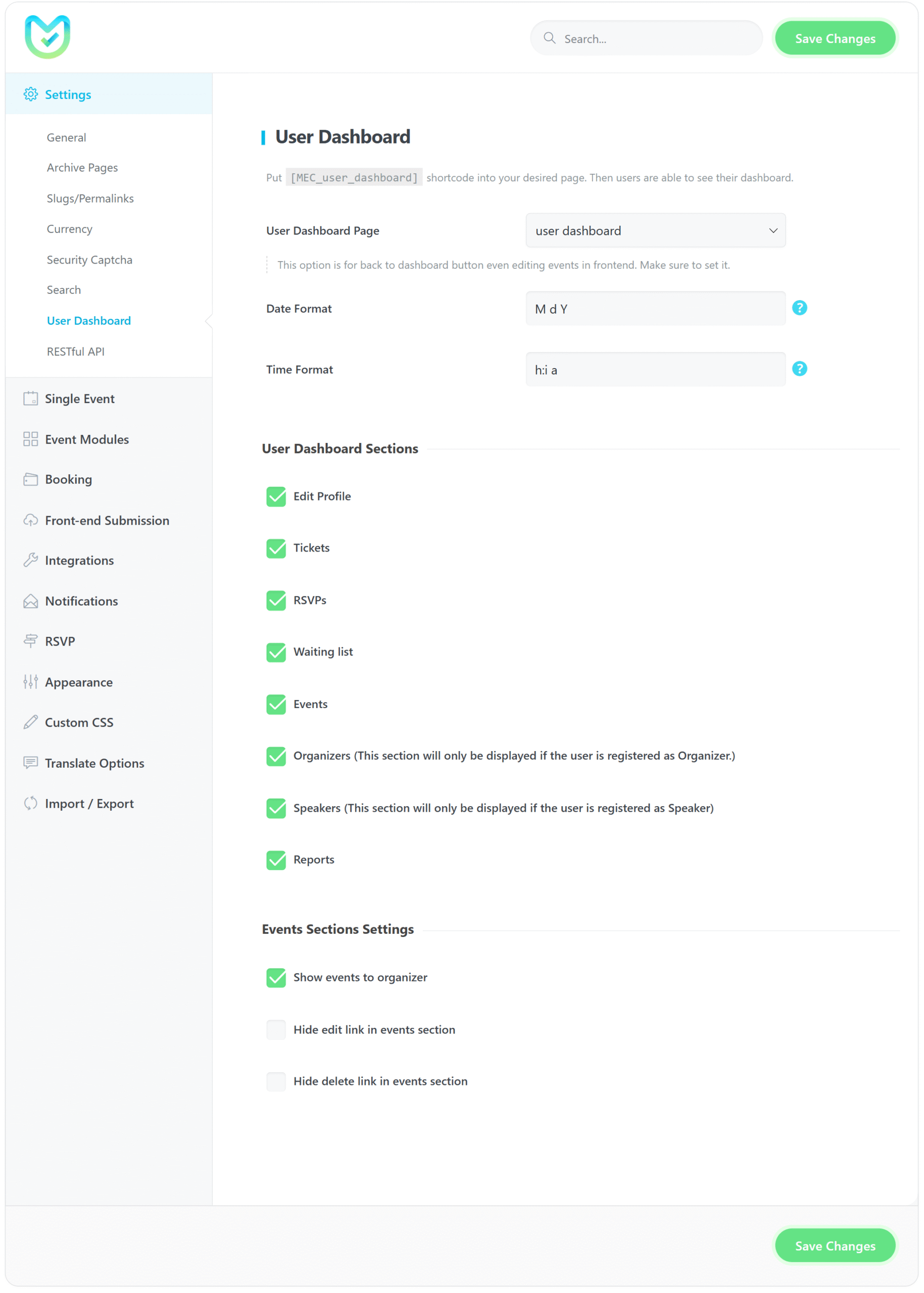This screenshot has height=1293, width=924.
Task: Open the Date Format help tooltip
Action: [799, 308]
